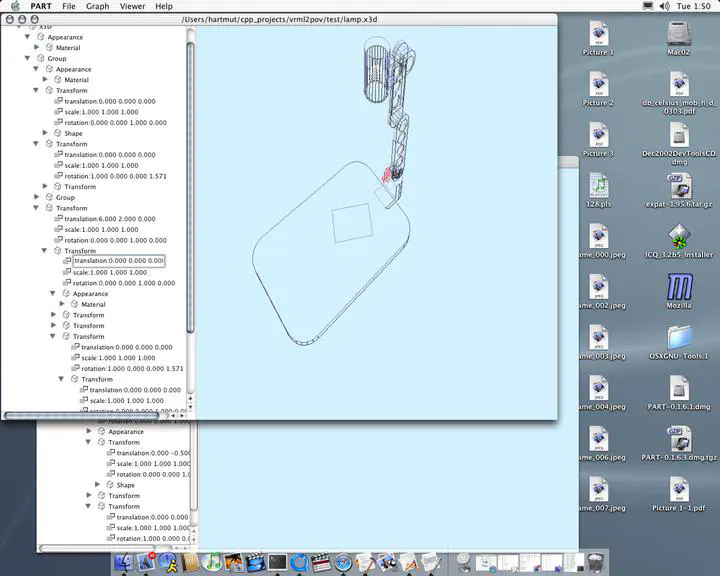This screenshot has width=720, height=576.
Task: Click the tree vertical scrollbar in lamp.x3d window
Action: pos(191,187)
